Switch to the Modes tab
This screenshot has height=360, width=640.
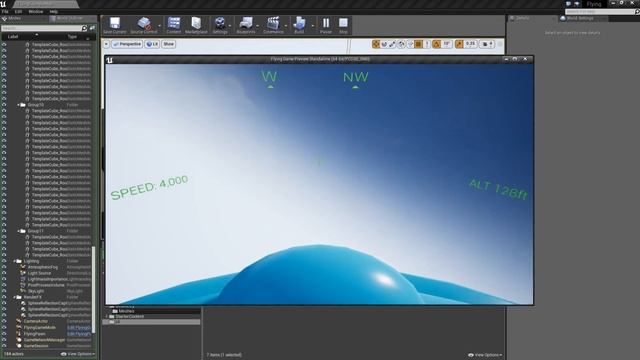14,18
